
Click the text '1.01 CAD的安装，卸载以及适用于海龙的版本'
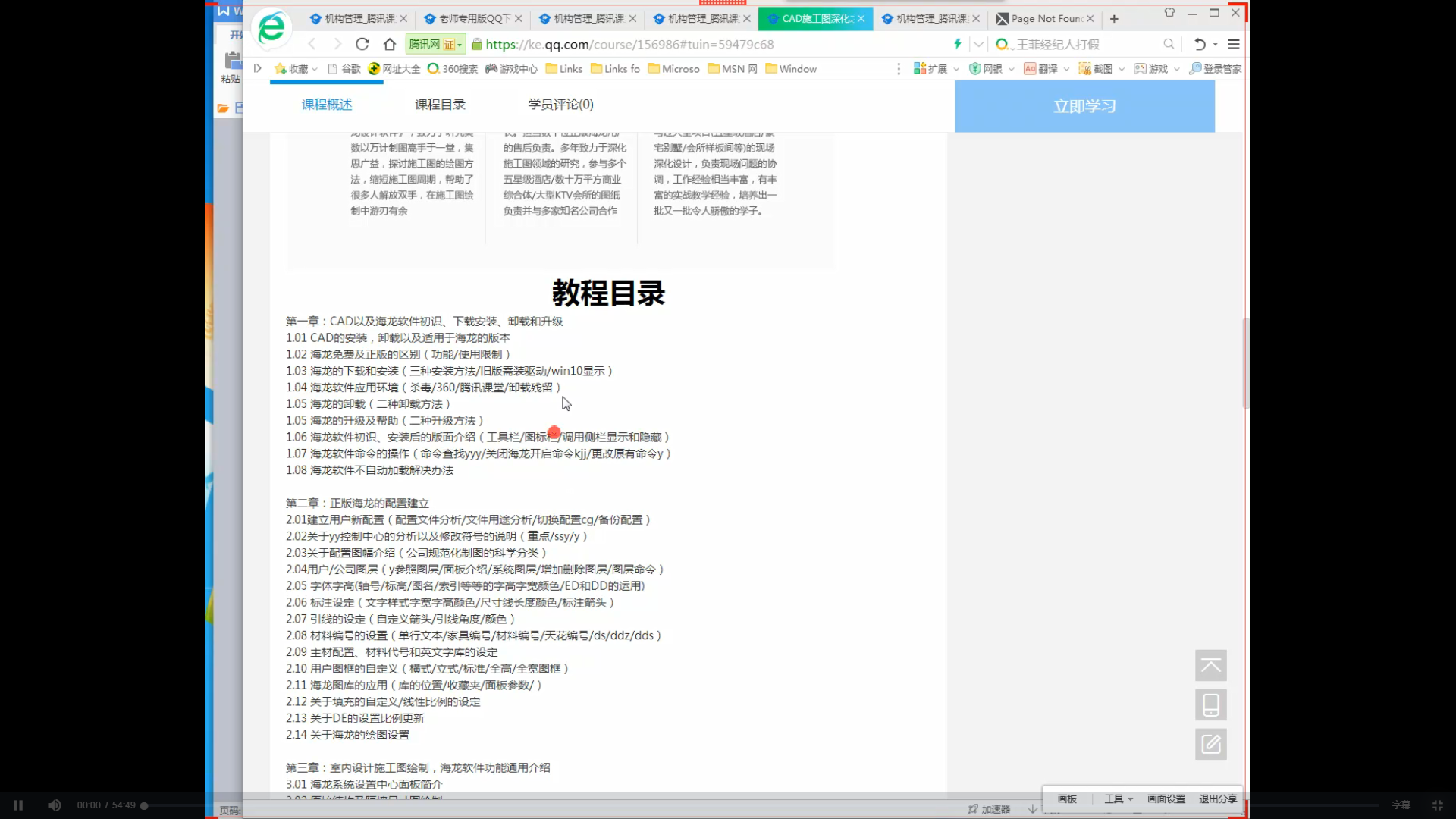pyautogui.click(x=398, y=338)
